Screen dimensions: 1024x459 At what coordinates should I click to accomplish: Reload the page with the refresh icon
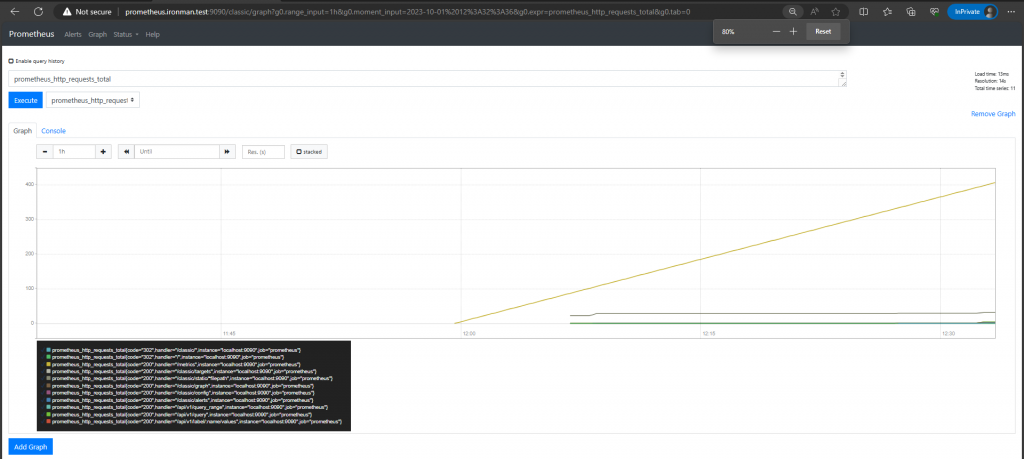pos(39,12)
